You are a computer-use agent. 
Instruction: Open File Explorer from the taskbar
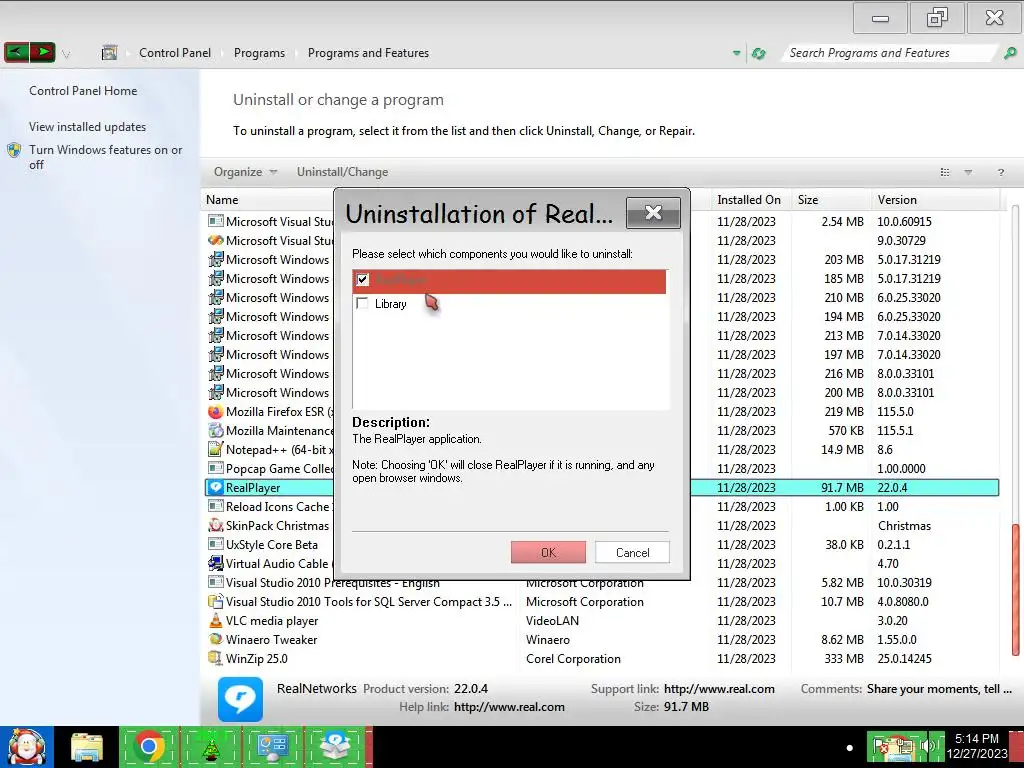[x=87, y=748]
